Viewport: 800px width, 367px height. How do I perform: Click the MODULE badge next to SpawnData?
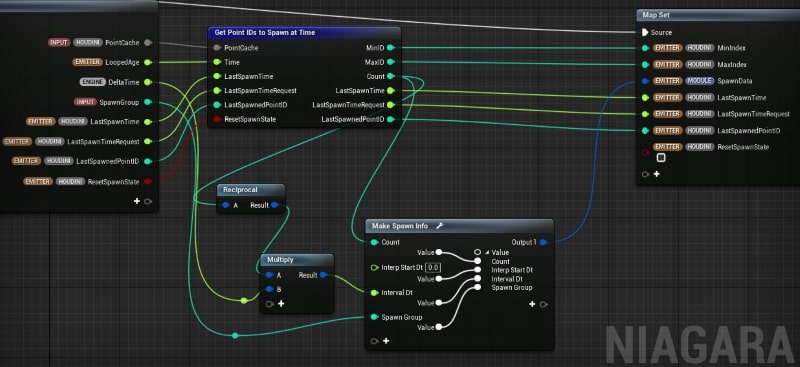pos(699,81)
